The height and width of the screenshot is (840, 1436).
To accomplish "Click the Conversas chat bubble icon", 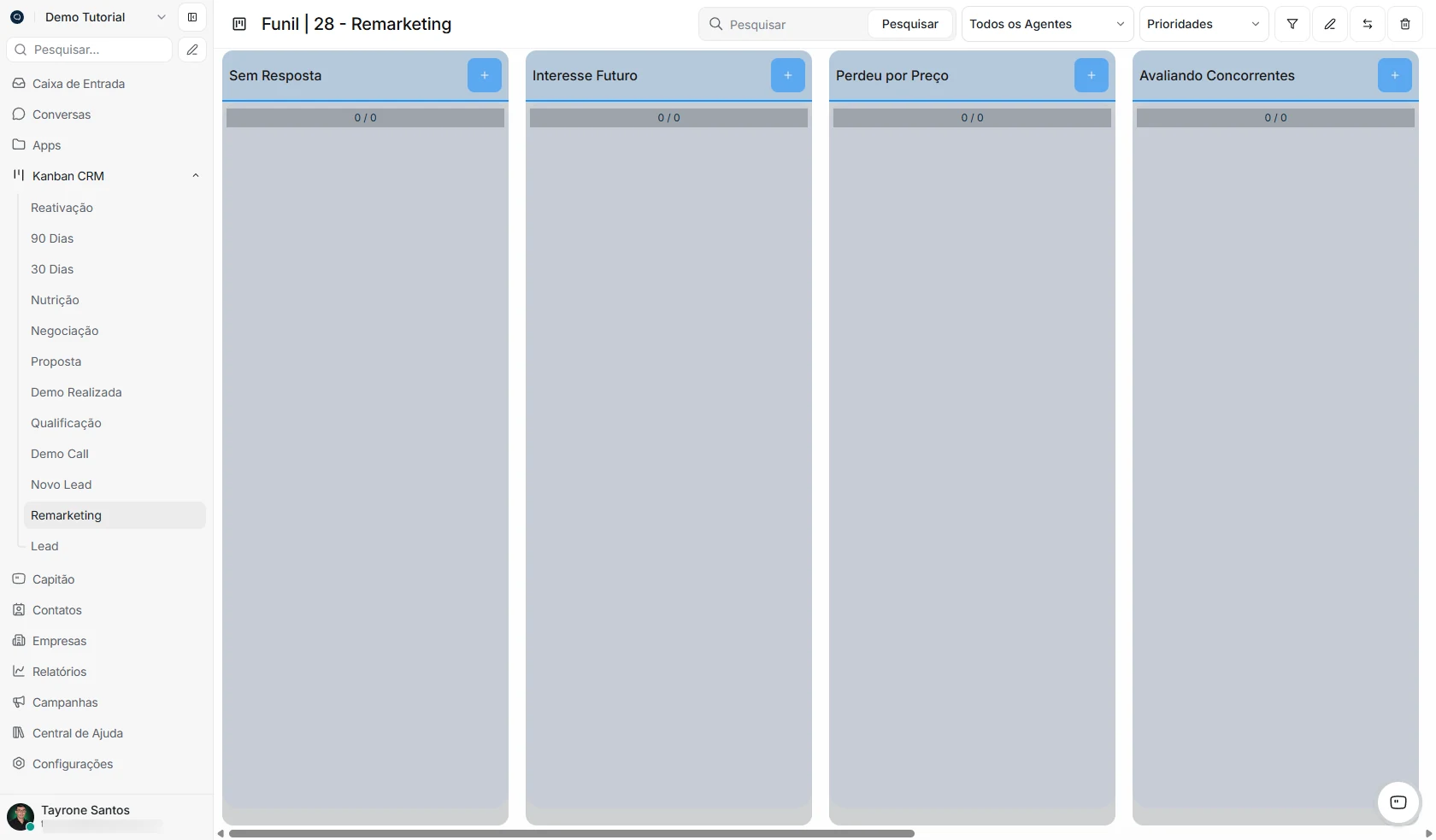I will [19, 115].
